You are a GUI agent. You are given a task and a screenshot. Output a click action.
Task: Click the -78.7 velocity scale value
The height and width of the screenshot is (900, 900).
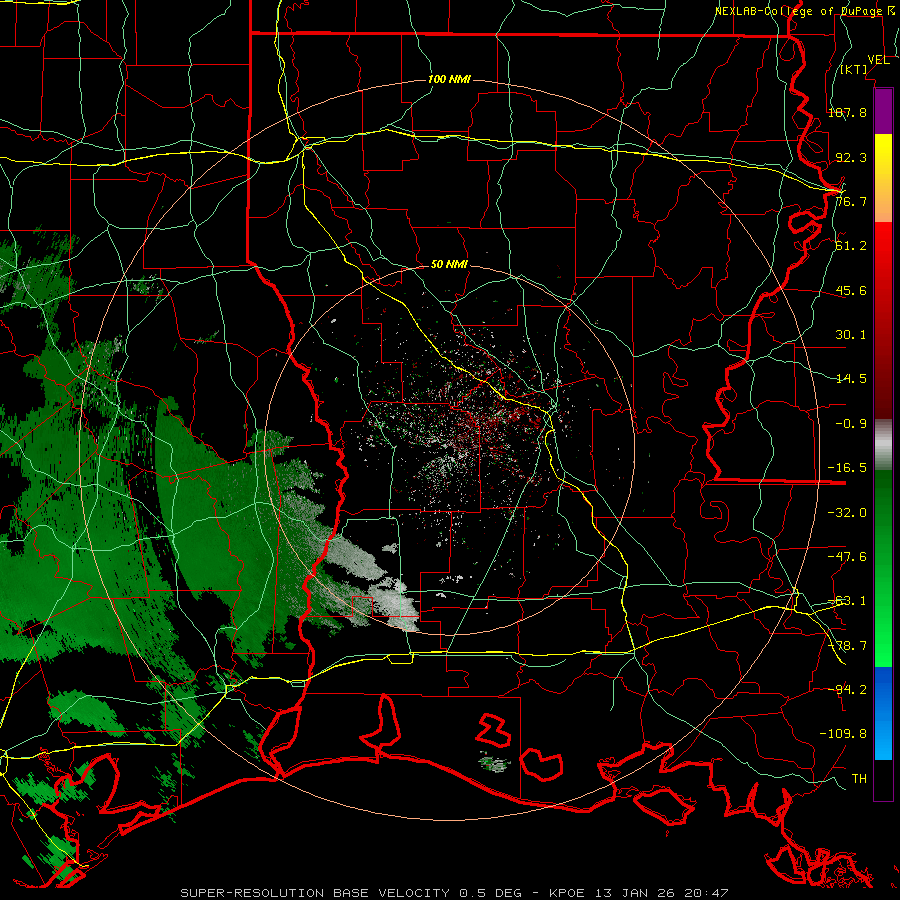pos(847,646)
